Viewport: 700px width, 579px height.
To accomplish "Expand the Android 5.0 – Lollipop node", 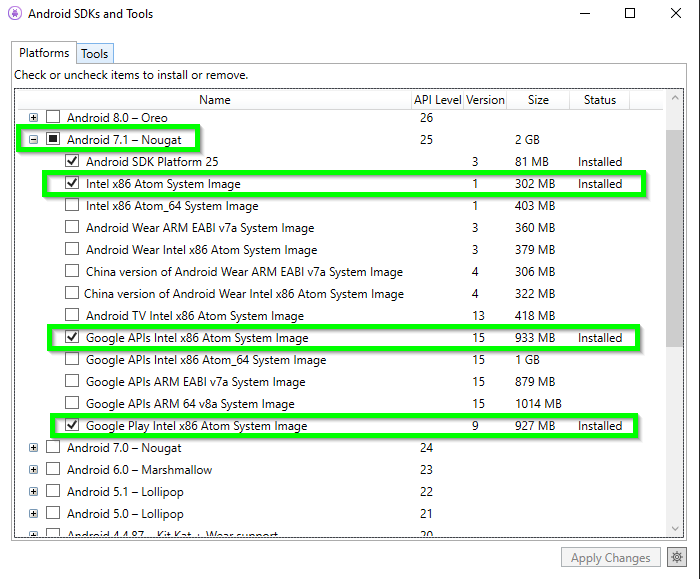I will pos(33,513).
